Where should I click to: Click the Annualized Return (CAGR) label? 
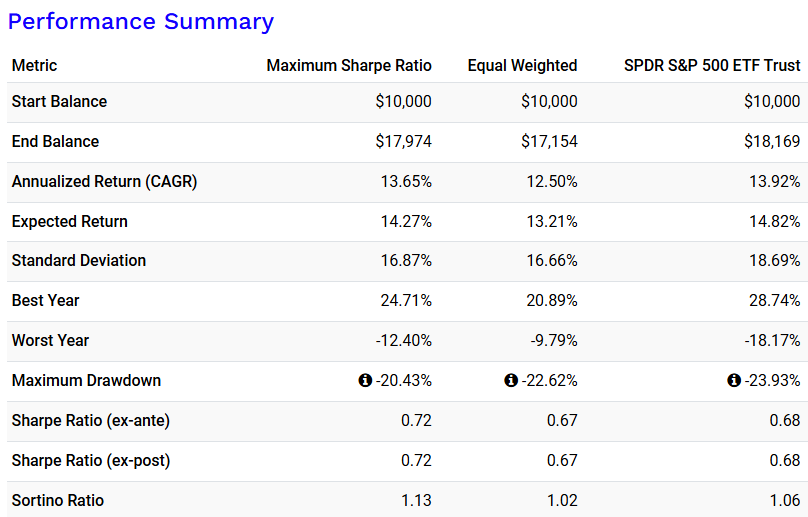104,181
